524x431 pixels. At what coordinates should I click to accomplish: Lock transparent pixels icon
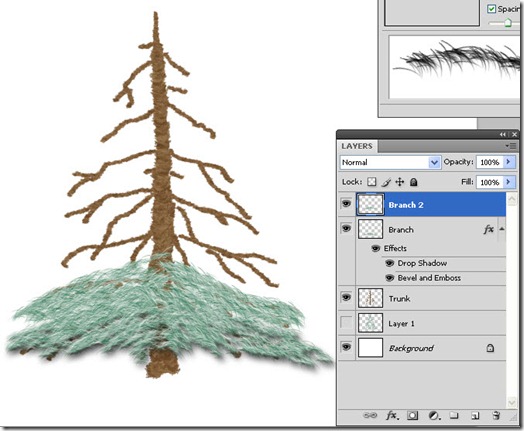pyautogui.click(x=372, y=182)
